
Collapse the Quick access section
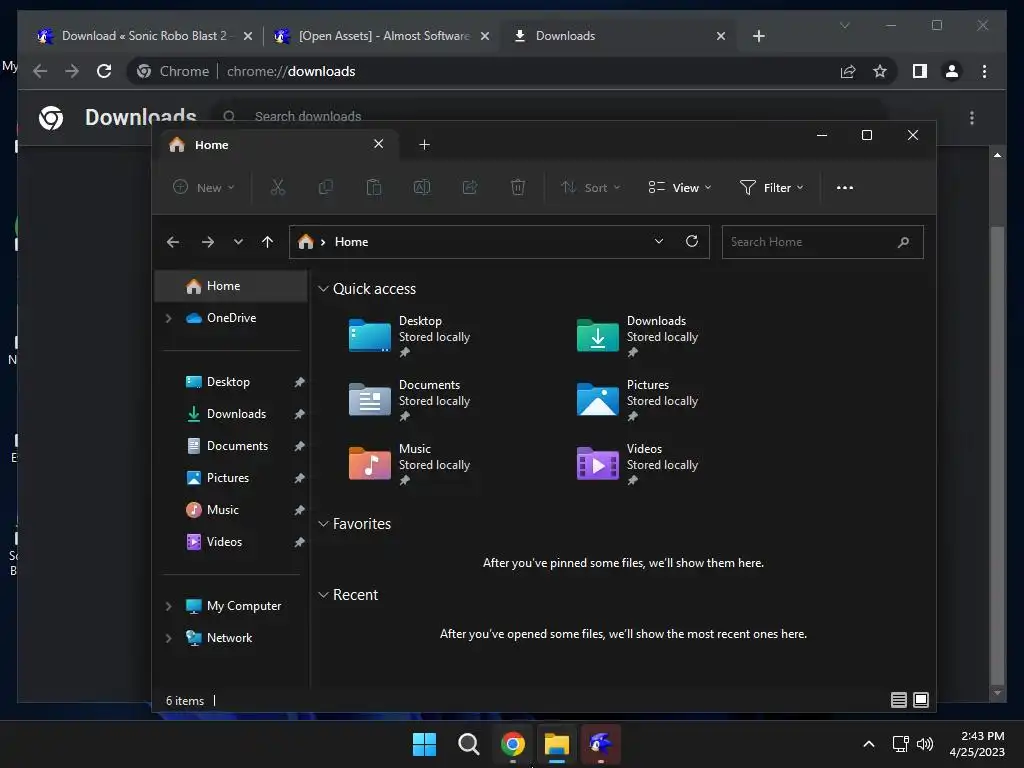323,289
